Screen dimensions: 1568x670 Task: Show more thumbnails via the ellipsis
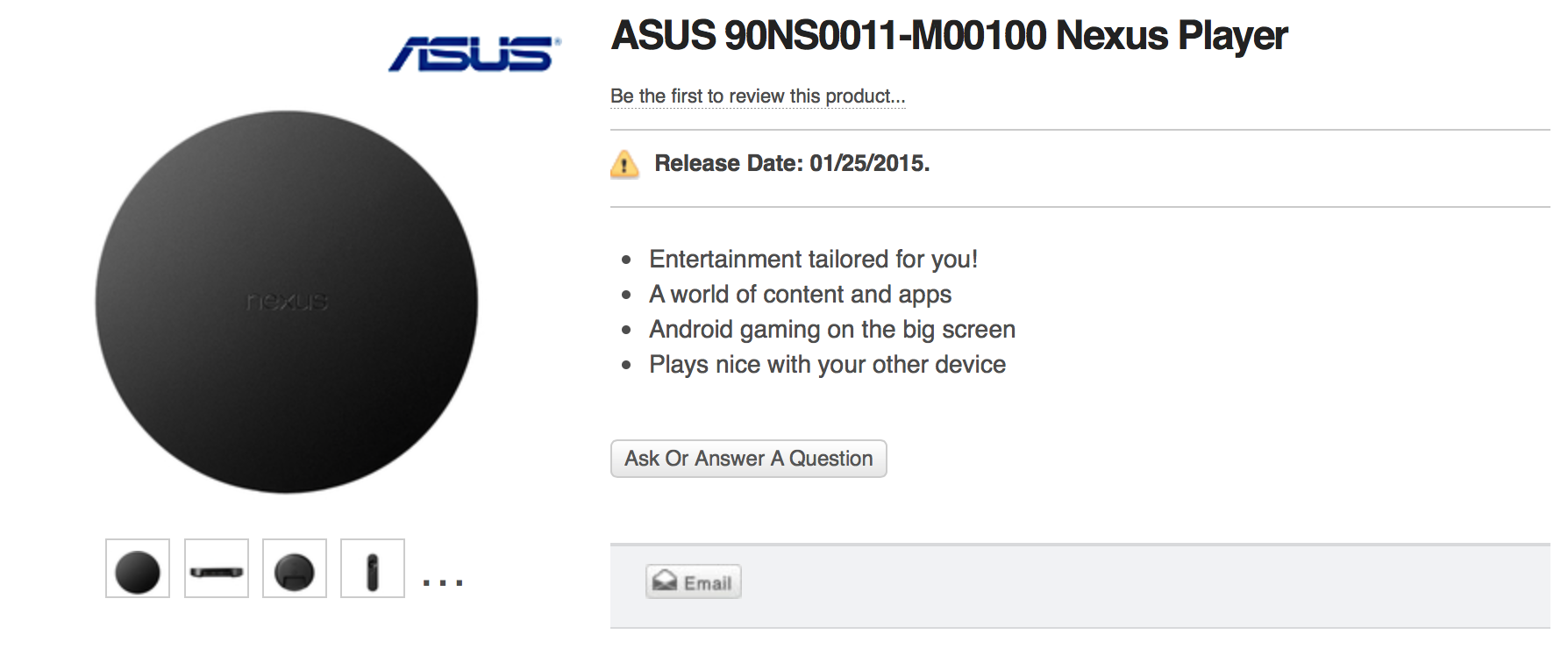tap(443, 581)
